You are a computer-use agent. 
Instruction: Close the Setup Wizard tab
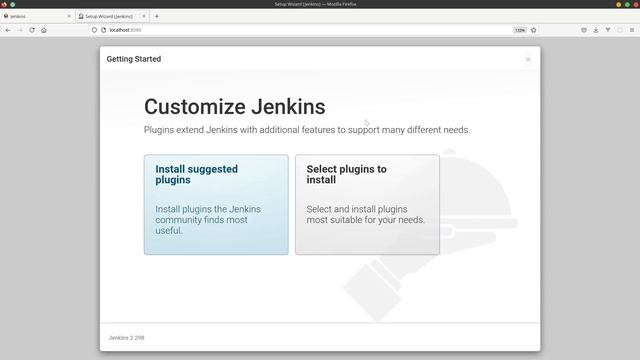click(x=144, y=16)
